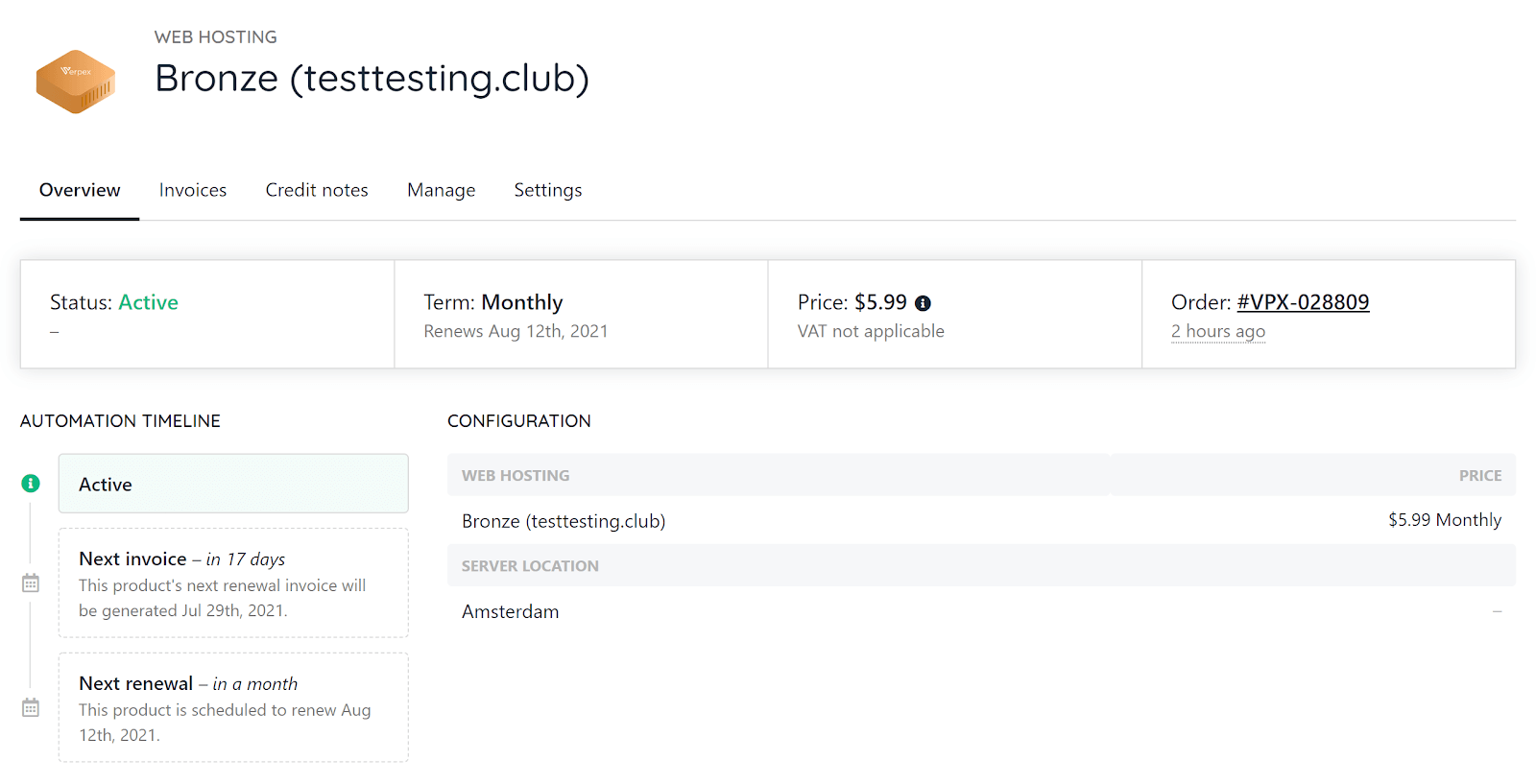Click the 'SERVER LOCATION' section header

click(x=530, y=566)
